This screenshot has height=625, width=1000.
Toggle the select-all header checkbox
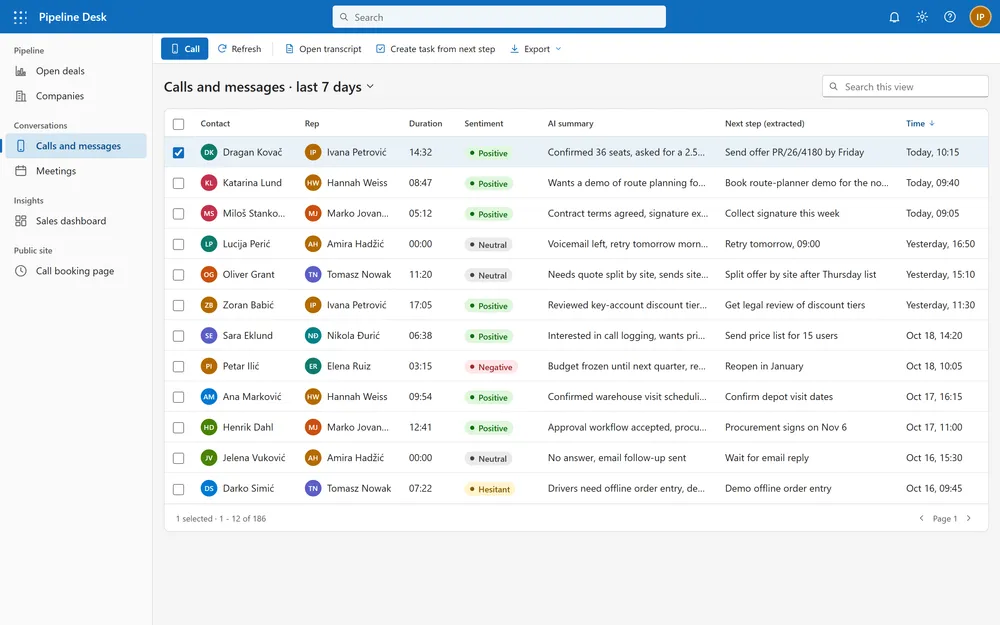pos(179,124)
